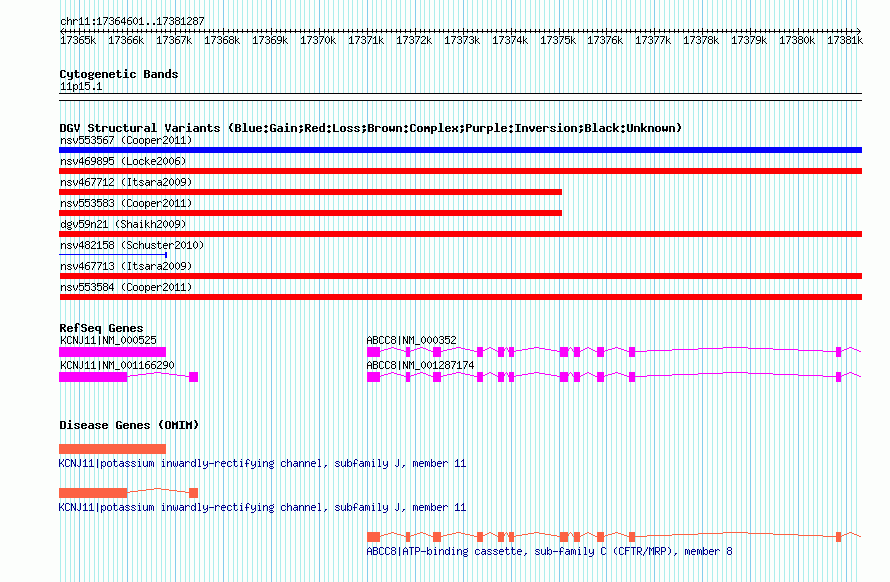Select the nsv553584 (Cooper2011) loss bar
The image size is (890, 582).
tap(460, 297)
